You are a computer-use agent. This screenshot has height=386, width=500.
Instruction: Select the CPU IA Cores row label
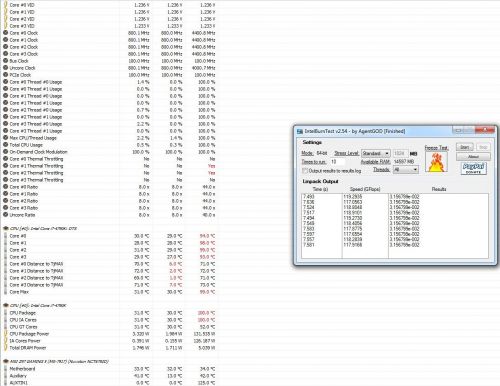[x=23, y=320]
